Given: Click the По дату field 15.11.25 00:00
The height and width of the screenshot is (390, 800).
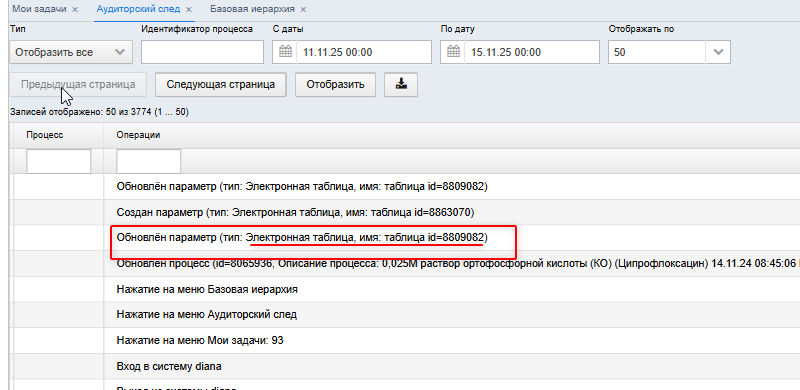Looking at the screenshot, I should [532, 52].
